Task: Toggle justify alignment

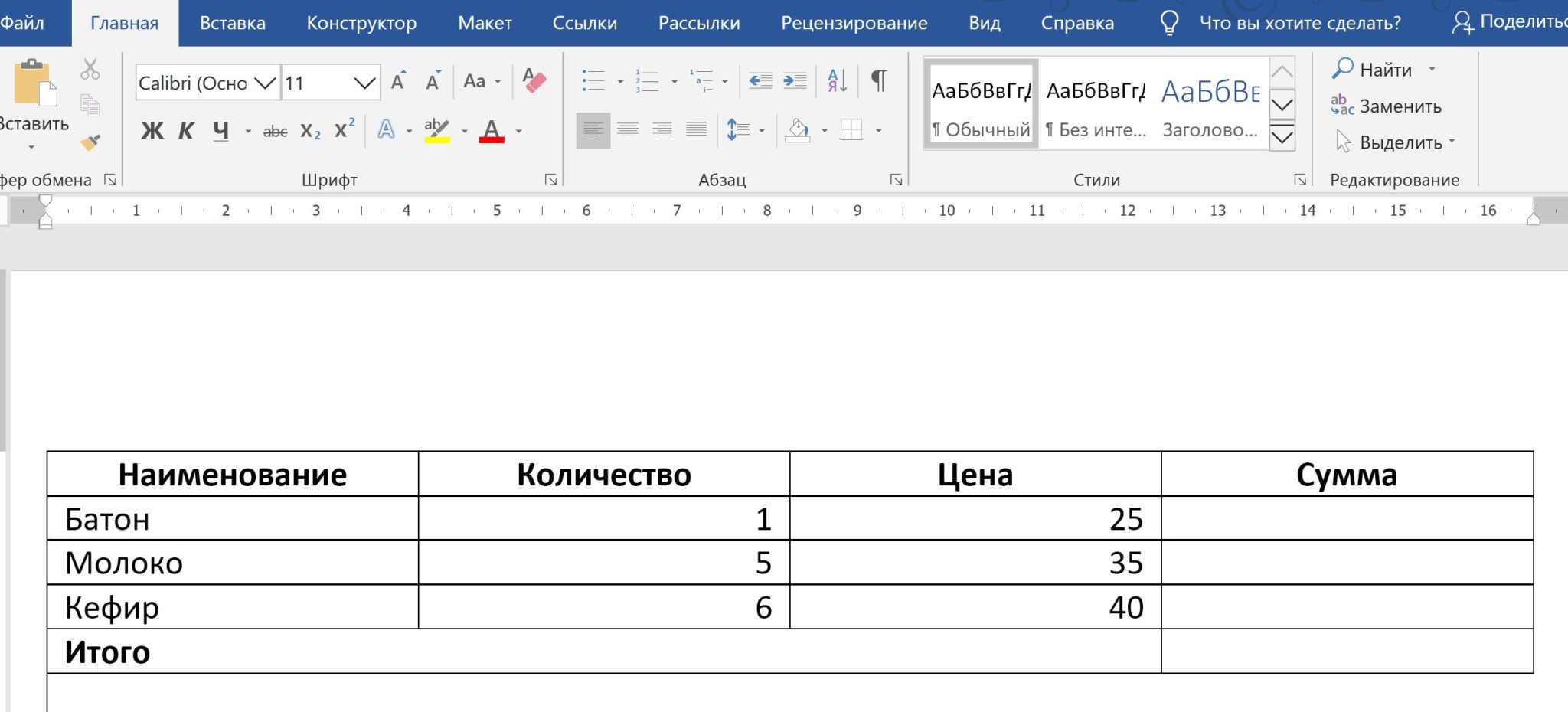Action: tap(697, 130)
